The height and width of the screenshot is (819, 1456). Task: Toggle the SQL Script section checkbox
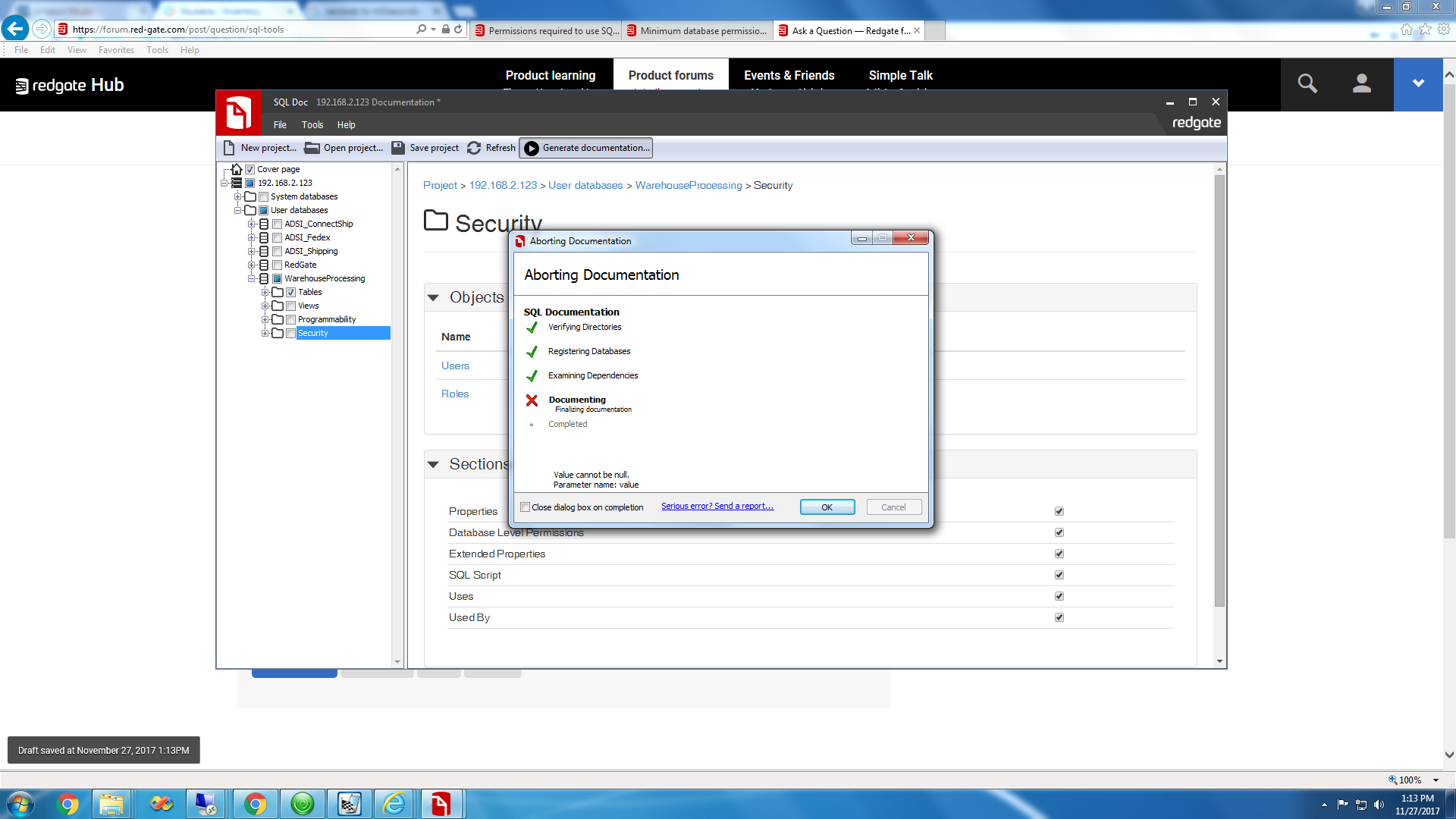click(1059, 575)
